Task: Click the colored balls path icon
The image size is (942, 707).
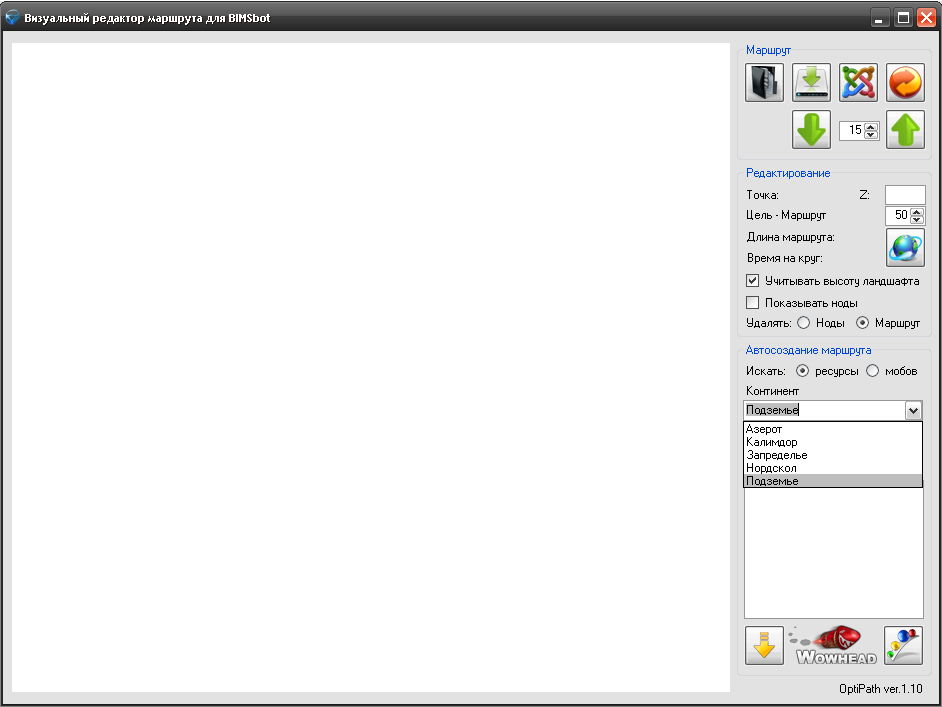Action: (903, 646)
